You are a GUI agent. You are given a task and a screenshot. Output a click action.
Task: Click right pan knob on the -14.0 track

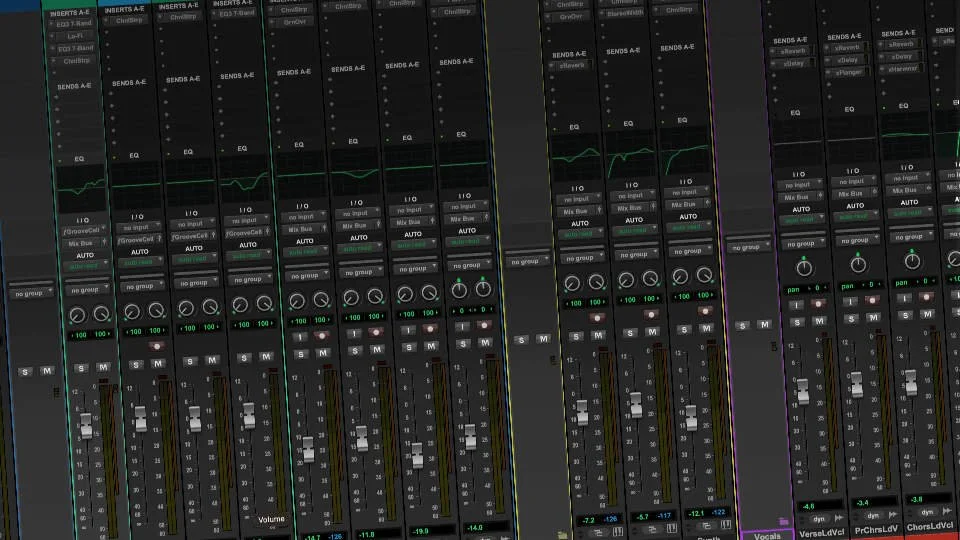tap(483, 289)
